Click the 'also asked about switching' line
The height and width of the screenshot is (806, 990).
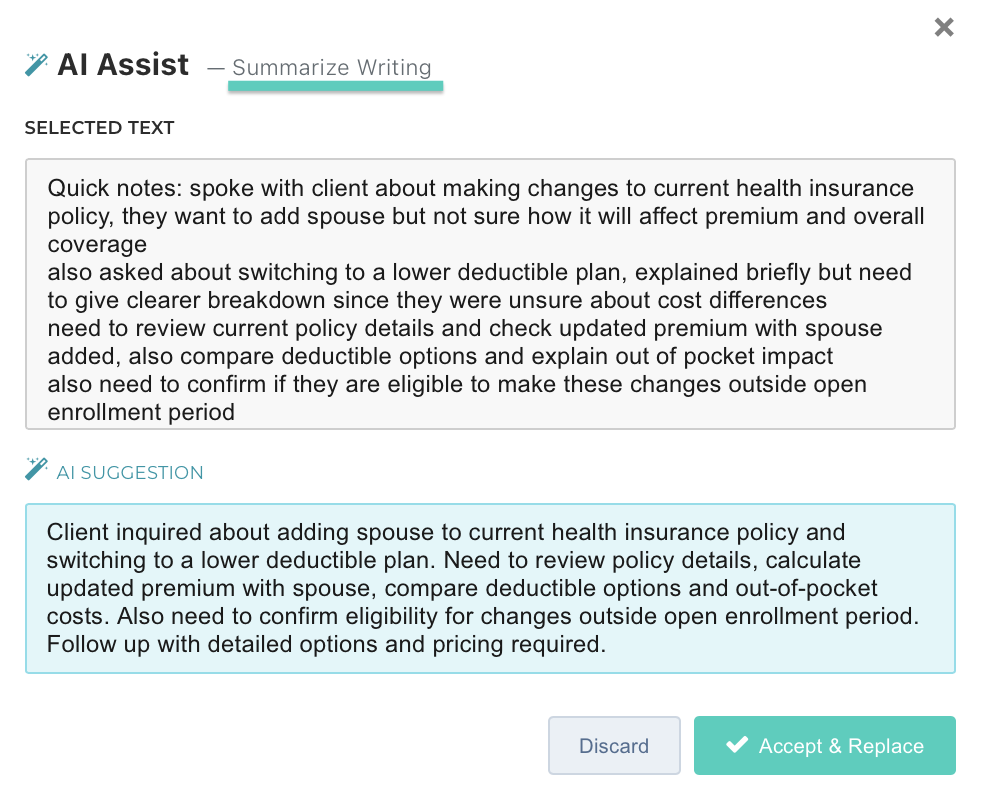[x=480, y=272]
